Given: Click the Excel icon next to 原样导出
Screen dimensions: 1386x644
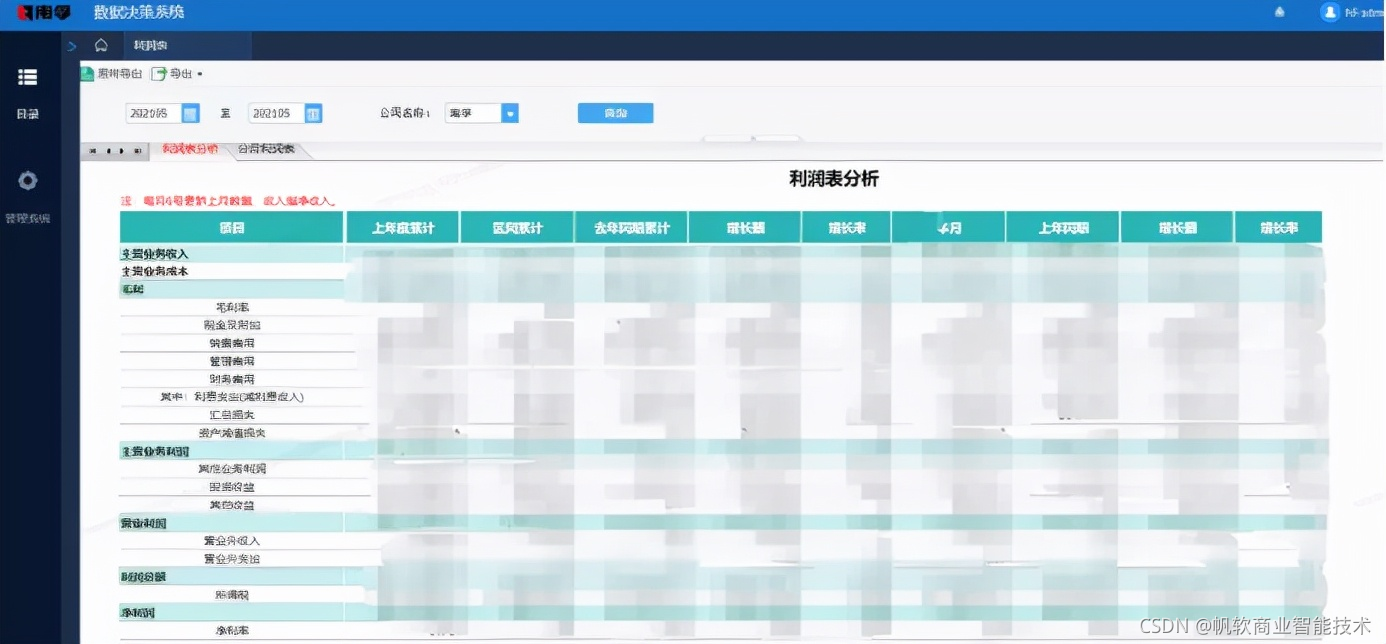Looking at the screenshot, I should pyautogui.click(x=85, y=73).
